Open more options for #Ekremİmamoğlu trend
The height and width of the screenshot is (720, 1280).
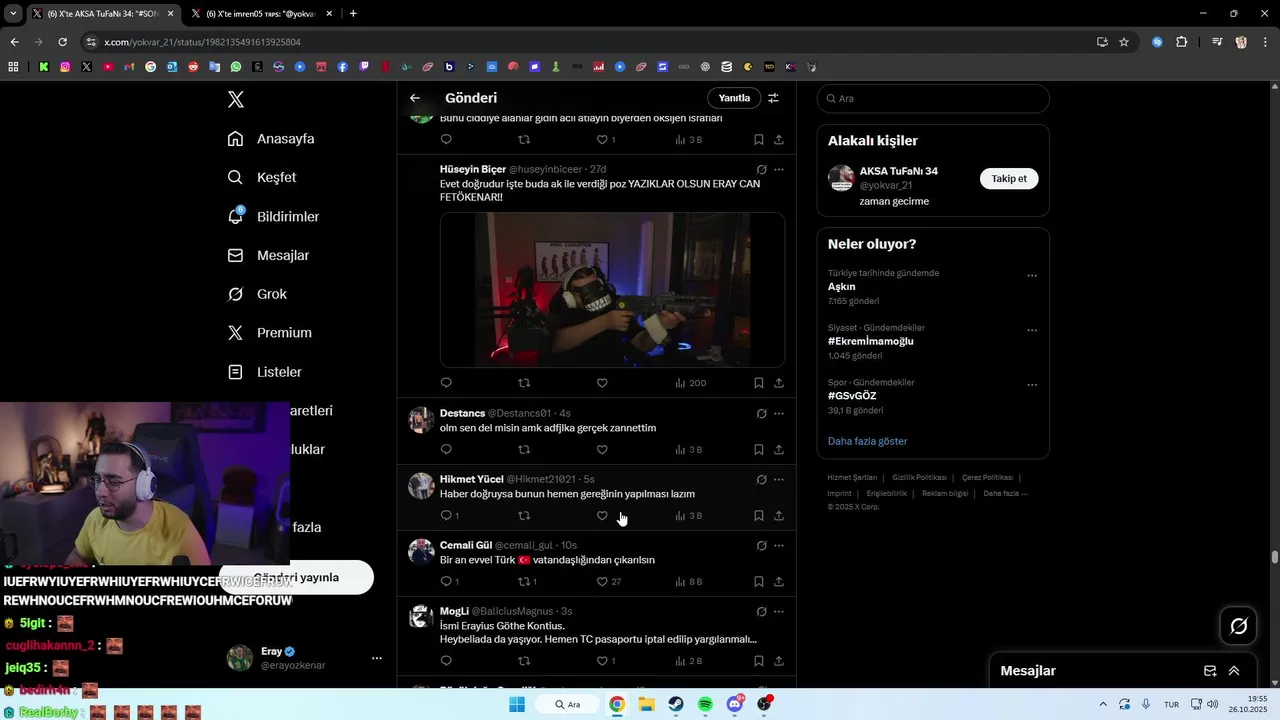click(x=1032, y=330)
